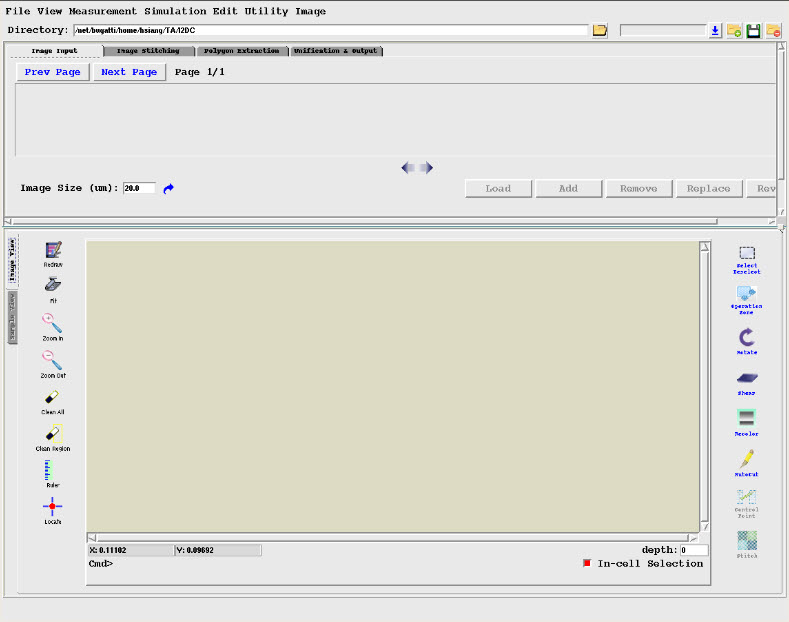Image resolution: width=789 pixels, height=622 pixels.
Task: Open the Polygon Extraction tab
Action: (x=238, y=50)
